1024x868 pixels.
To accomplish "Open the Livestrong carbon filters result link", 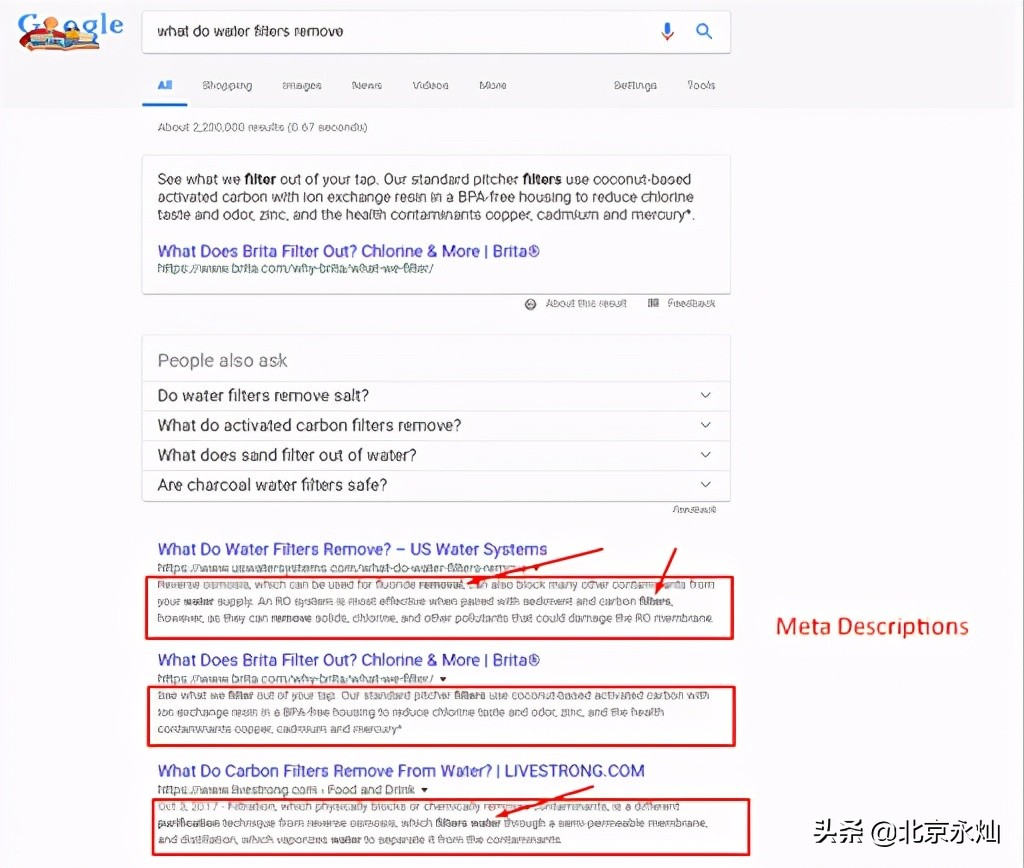I will [400, 771].
